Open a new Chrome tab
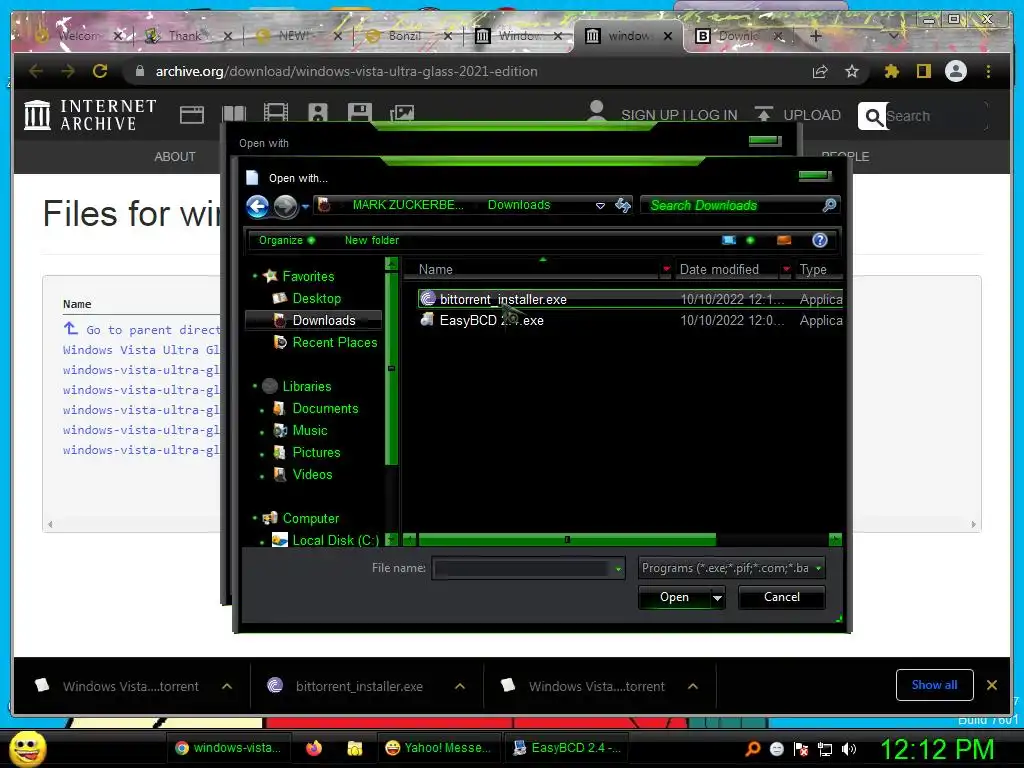Screen dimensions: 1024x768 point(816,36)
